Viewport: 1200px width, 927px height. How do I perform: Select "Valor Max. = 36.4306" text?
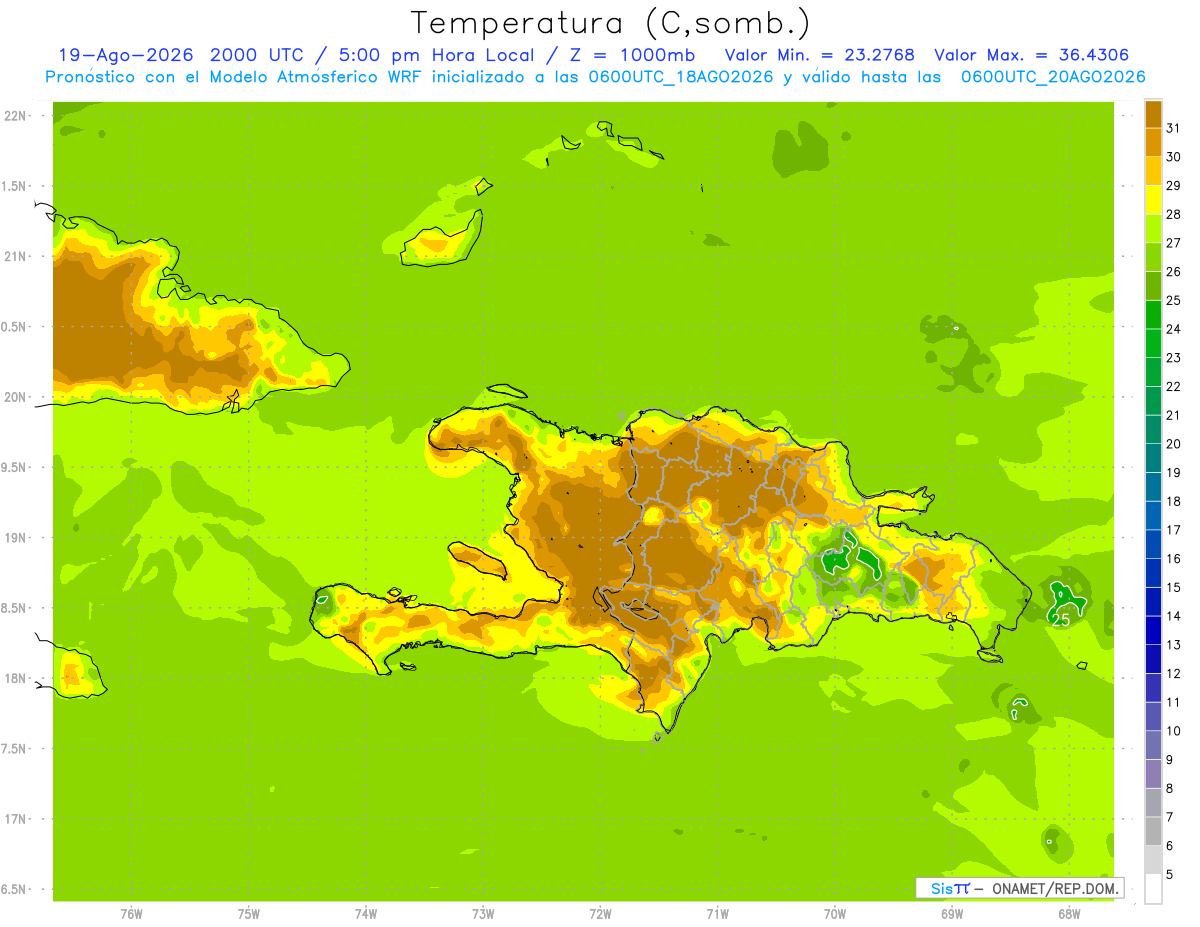click(x=1032, y=55)
